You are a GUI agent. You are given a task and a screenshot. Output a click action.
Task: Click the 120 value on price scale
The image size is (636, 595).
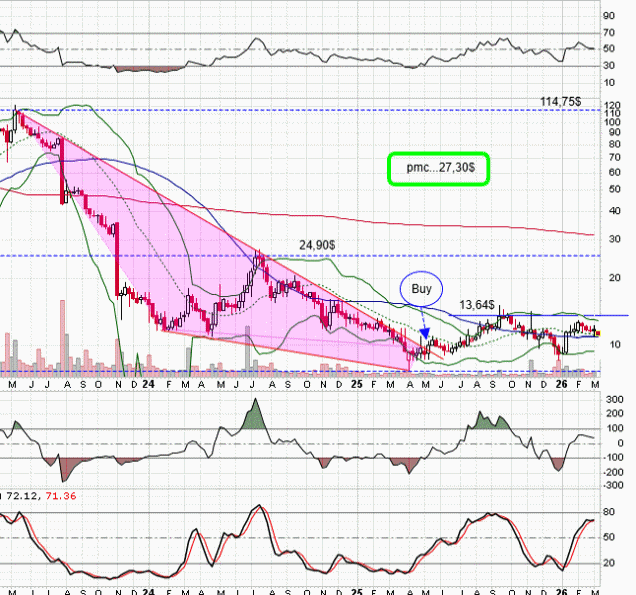(x=608, y=102)
